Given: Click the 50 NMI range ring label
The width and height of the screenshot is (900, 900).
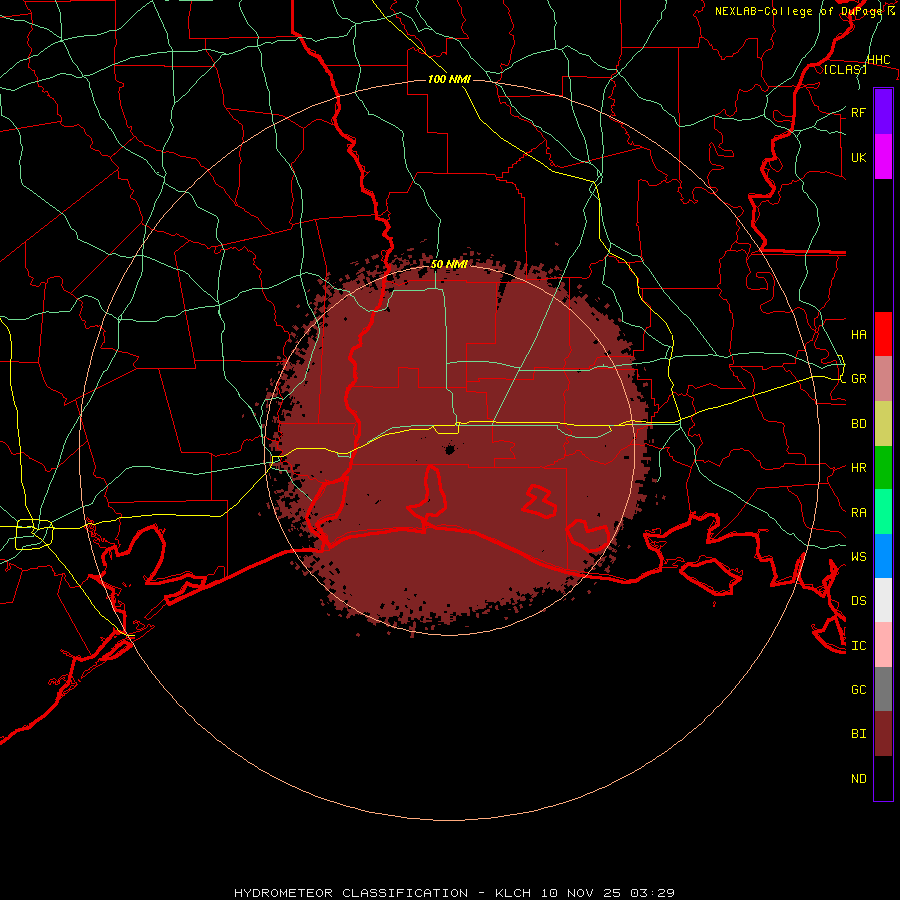Looking at the screenshot, I should (449, 264).
